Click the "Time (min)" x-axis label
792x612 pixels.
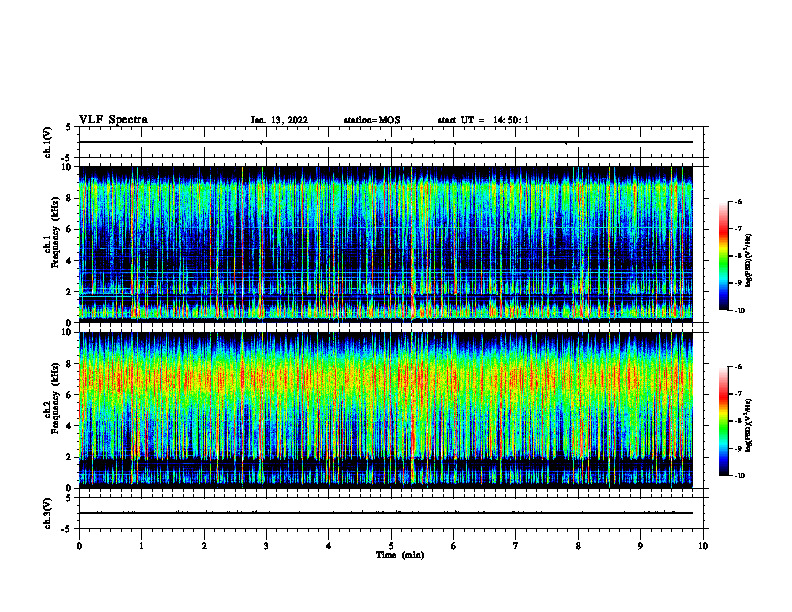point(400,555)
